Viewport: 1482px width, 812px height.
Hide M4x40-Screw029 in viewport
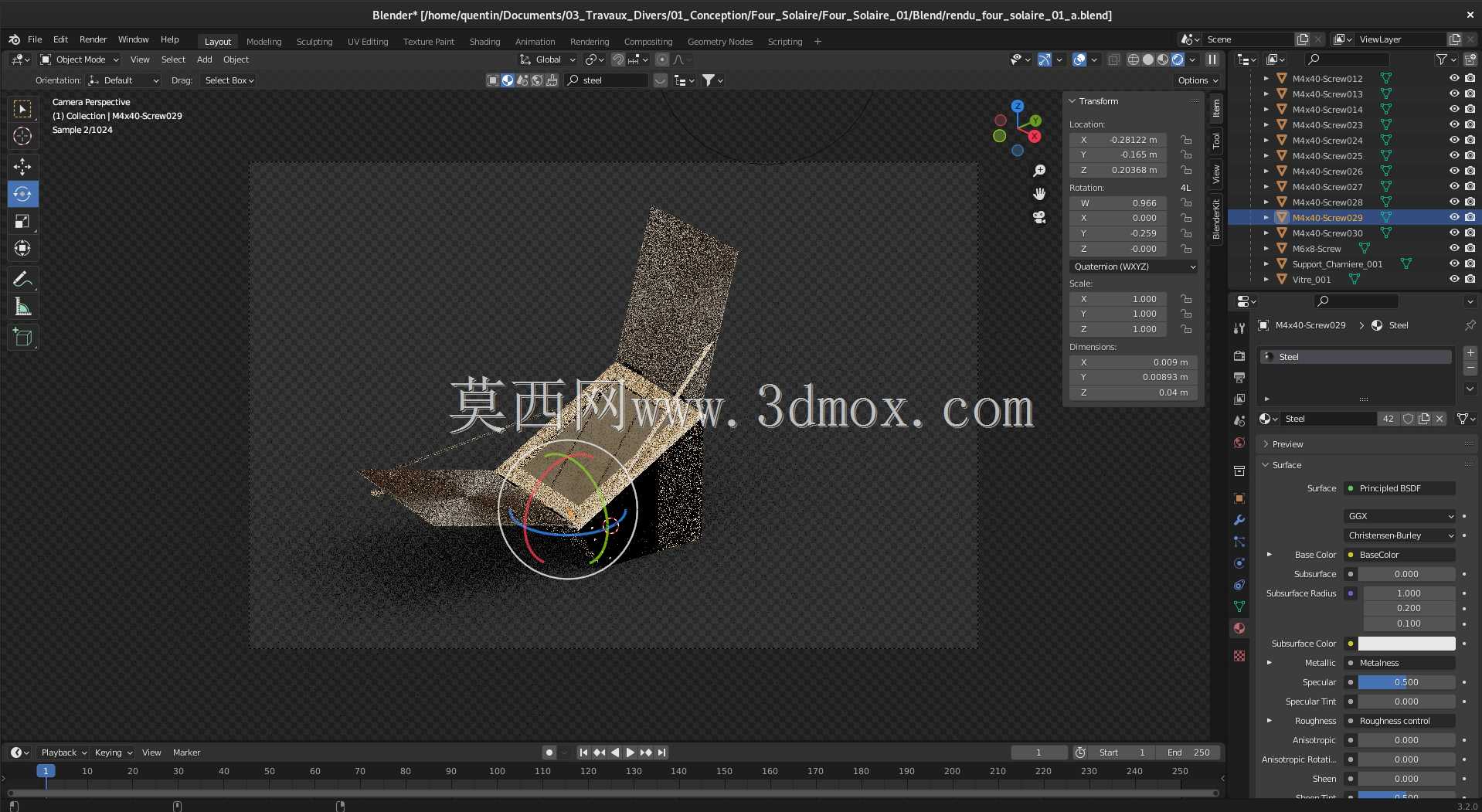[1453, 217]
